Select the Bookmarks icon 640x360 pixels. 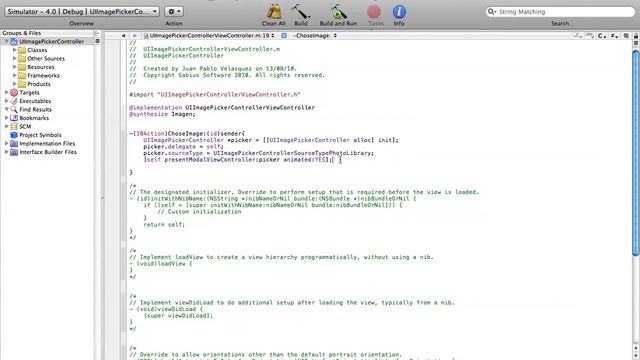point(14,118)
